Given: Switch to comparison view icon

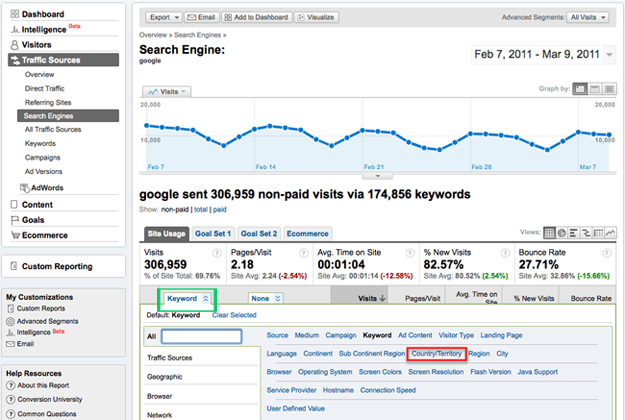Looking at the screenshot, I should [x=586, y=233].
